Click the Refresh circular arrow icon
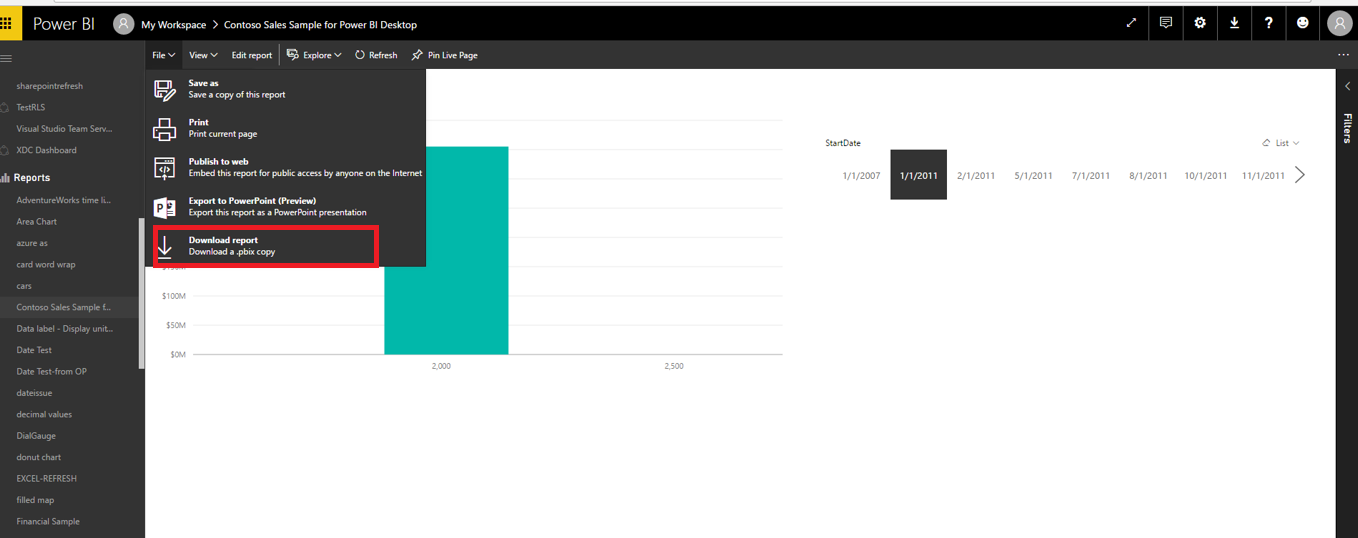 tap(360, 55)
